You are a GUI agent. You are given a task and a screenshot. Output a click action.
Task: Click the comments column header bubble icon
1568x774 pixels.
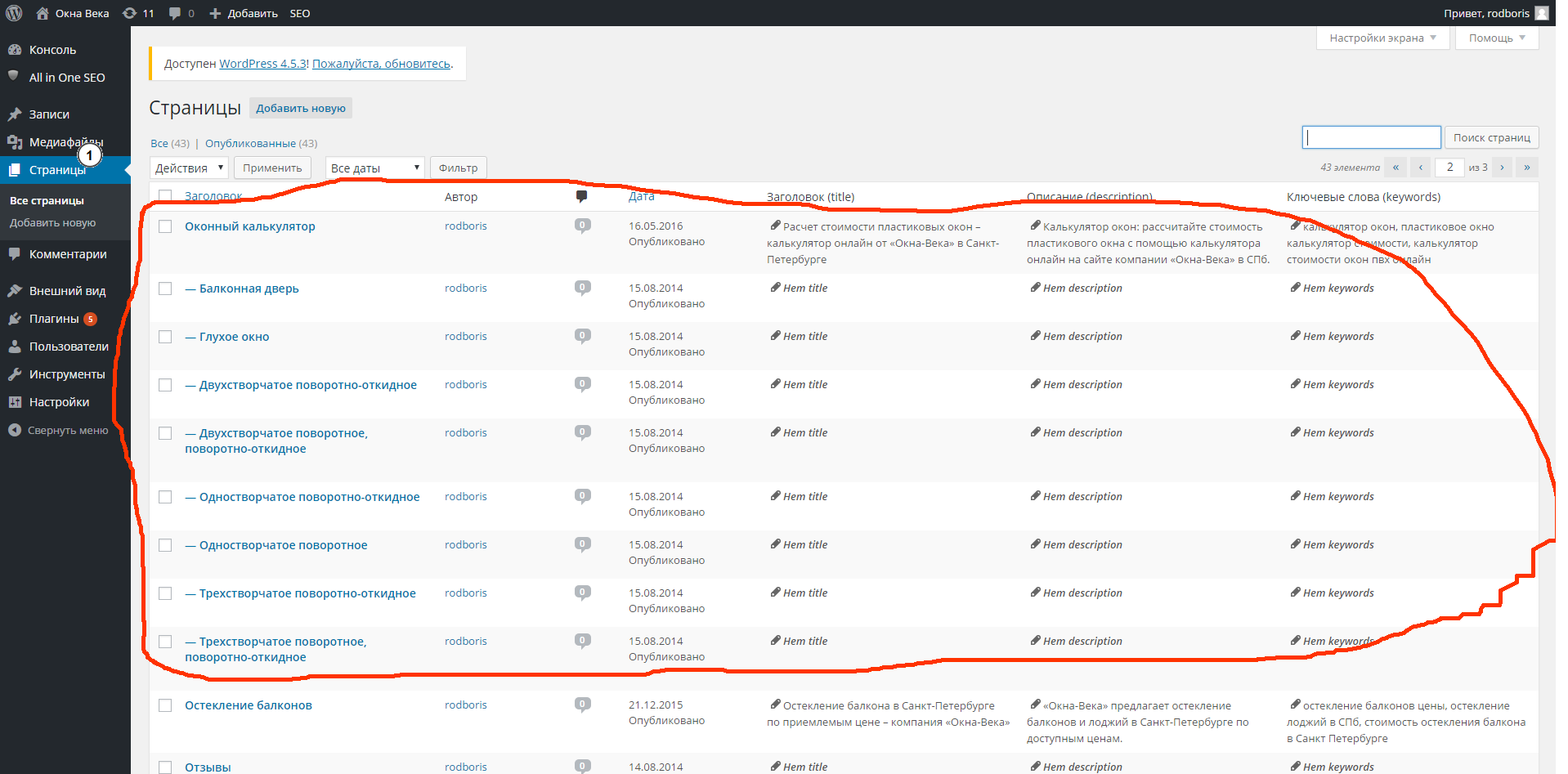581,196
